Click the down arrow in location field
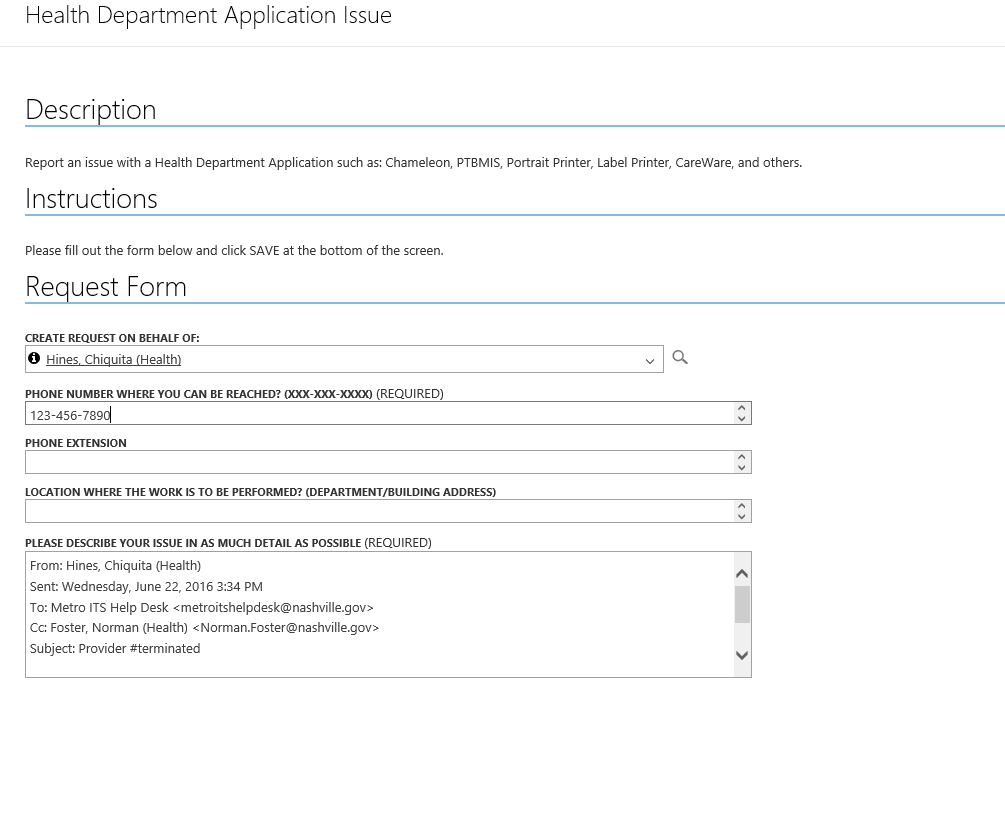1005x821 pixels. tap(742, 517)
